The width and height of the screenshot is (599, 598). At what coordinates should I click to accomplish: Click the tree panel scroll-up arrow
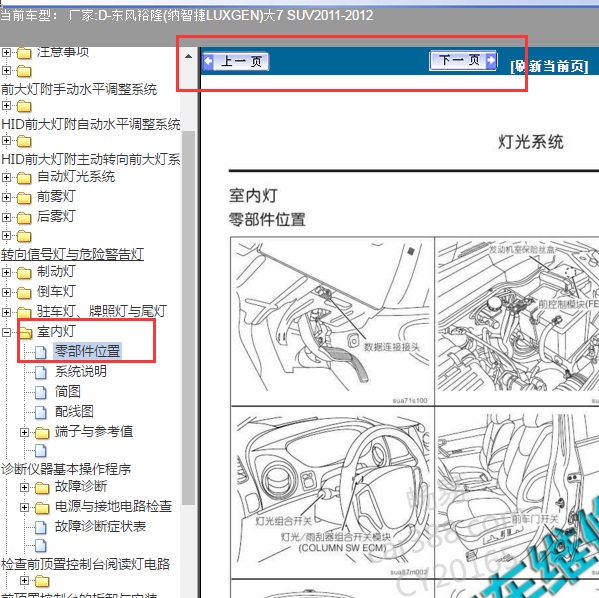point(188,57)
